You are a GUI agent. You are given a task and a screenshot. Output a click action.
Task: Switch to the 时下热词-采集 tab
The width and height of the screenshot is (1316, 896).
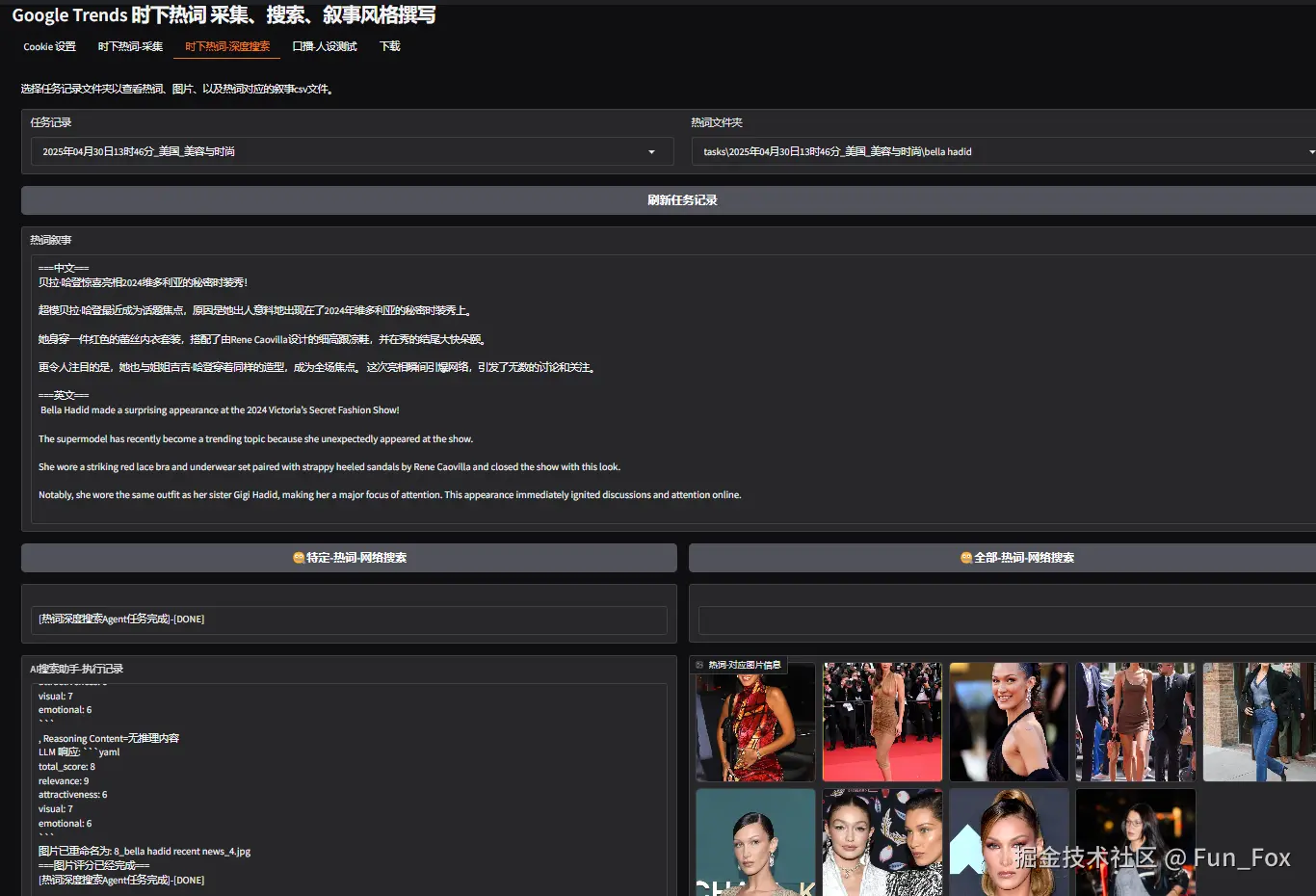(130, 46)
